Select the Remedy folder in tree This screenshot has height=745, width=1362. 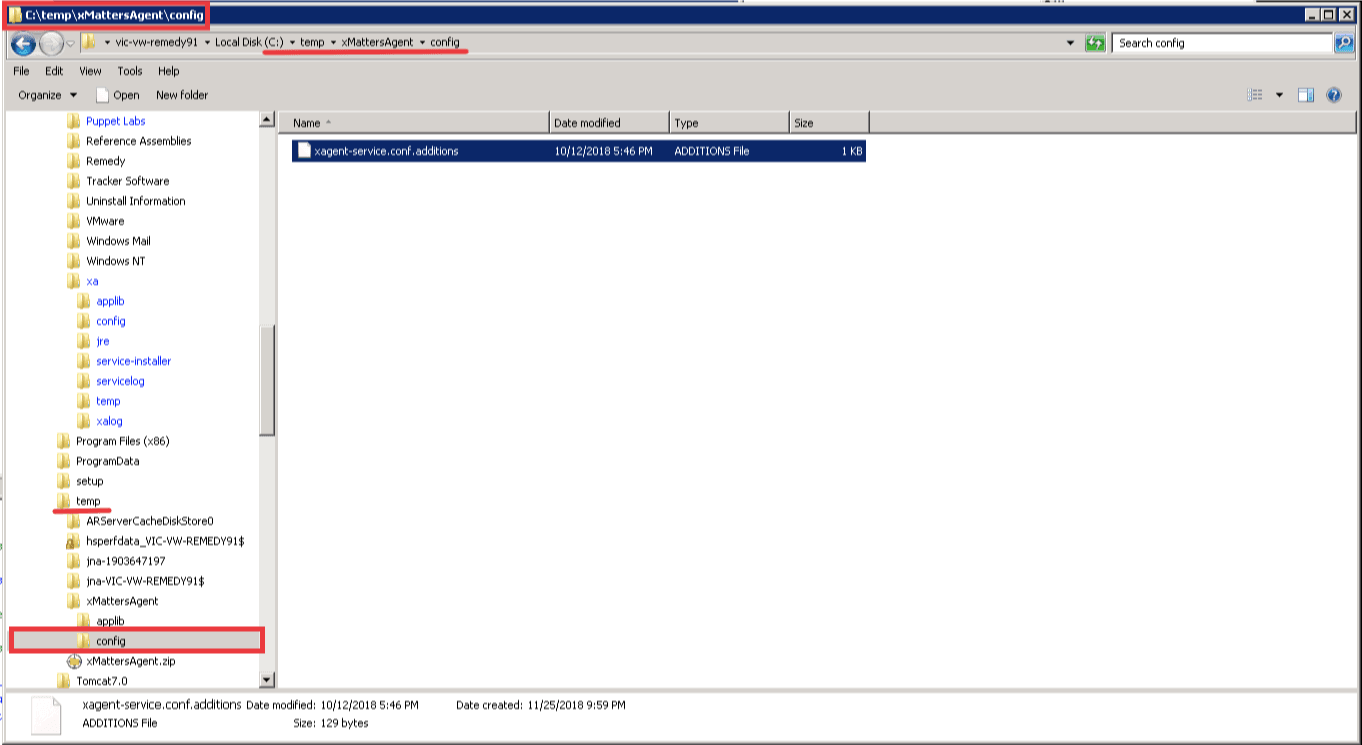click(x=105, y=161)
